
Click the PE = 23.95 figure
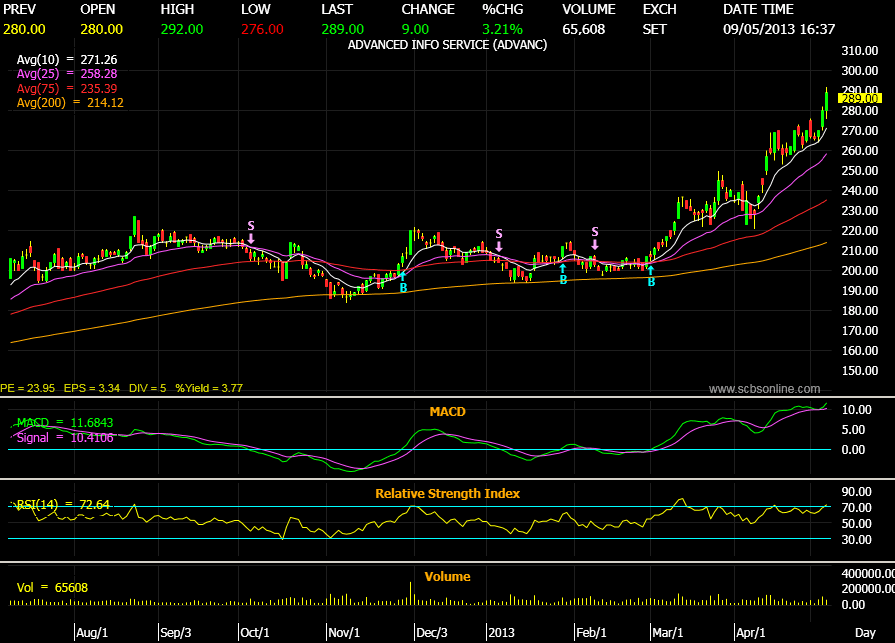pos(27,388)
